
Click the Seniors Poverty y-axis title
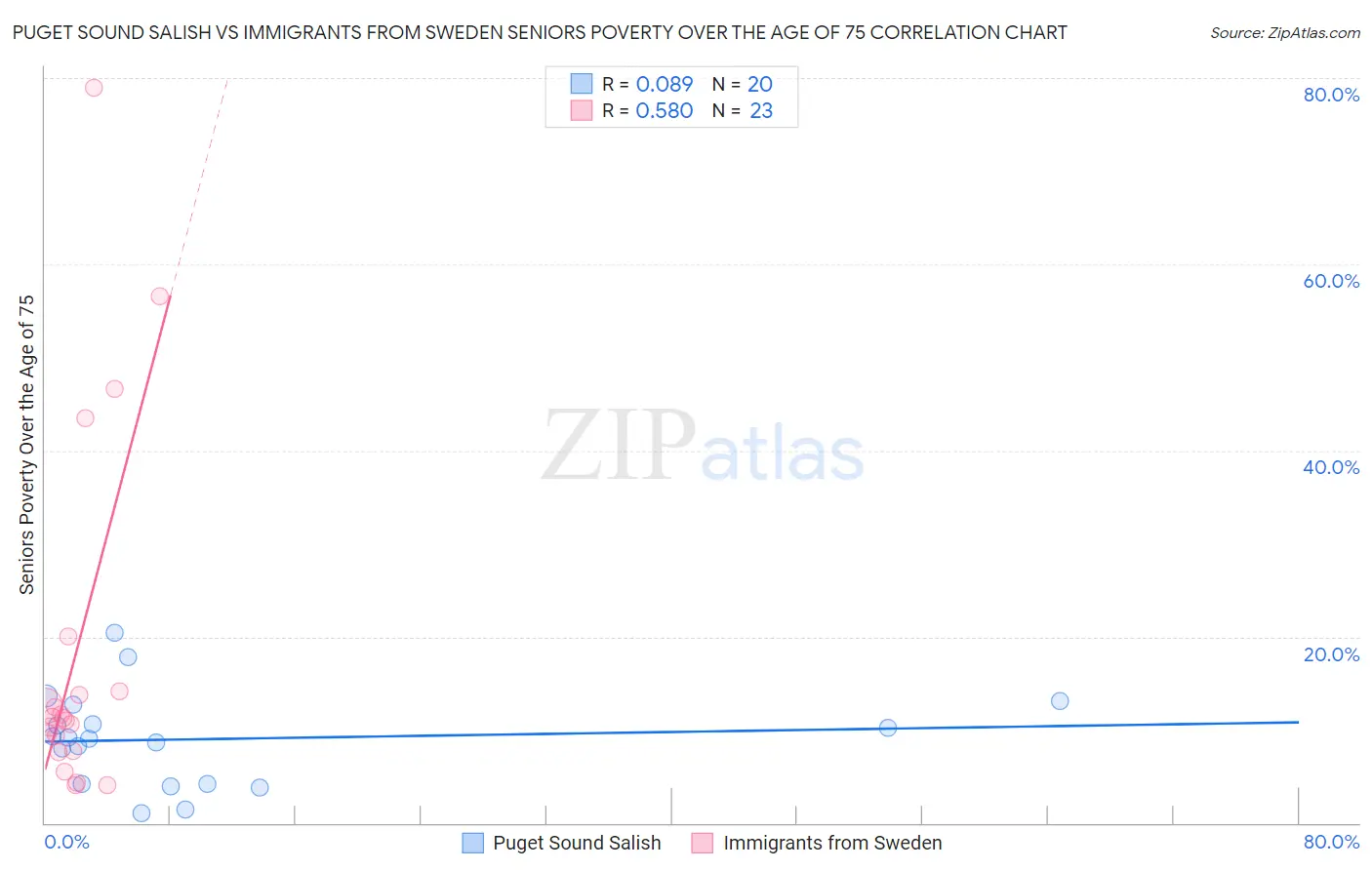click(x=26, y=445)
